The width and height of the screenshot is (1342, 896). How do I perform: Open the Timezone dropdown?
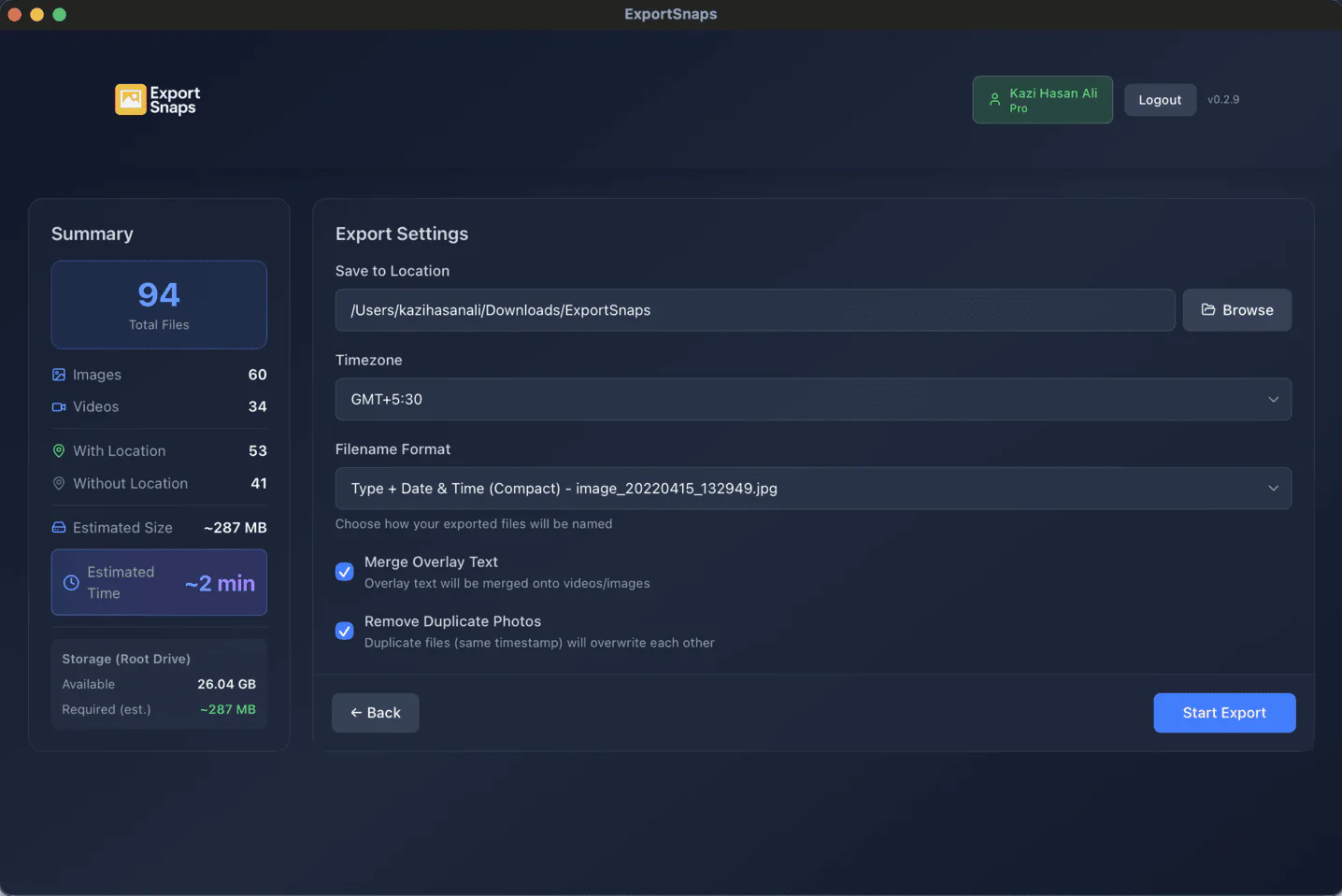point(813,399)
